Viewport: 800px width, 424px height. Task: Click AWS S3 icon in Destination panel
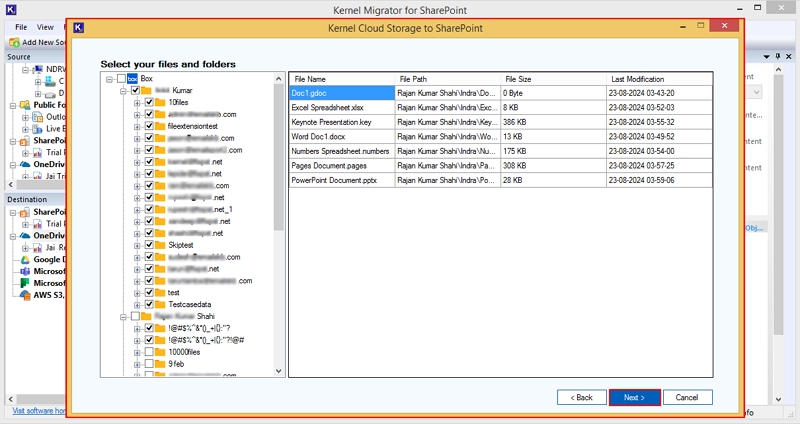pos(25,295)
